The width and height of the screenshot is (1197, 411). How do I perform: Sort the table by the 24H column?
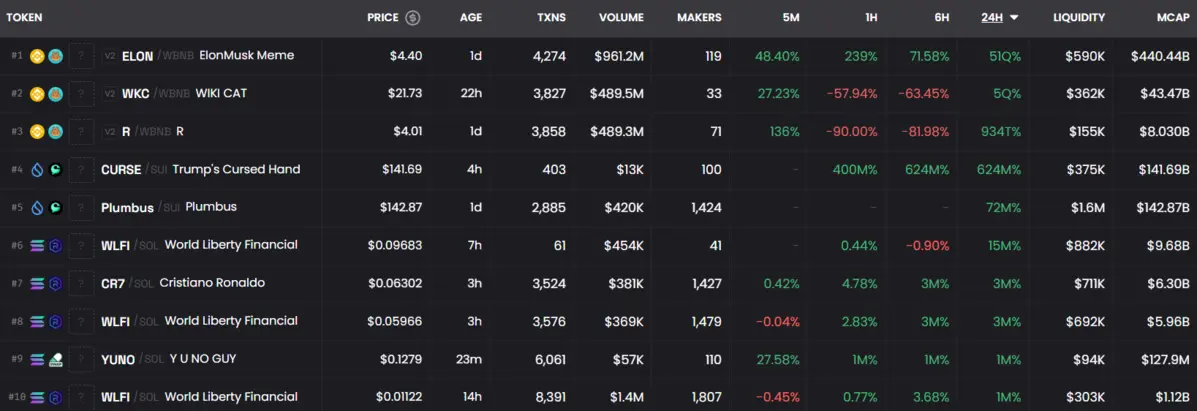click(x=991, y=18)
